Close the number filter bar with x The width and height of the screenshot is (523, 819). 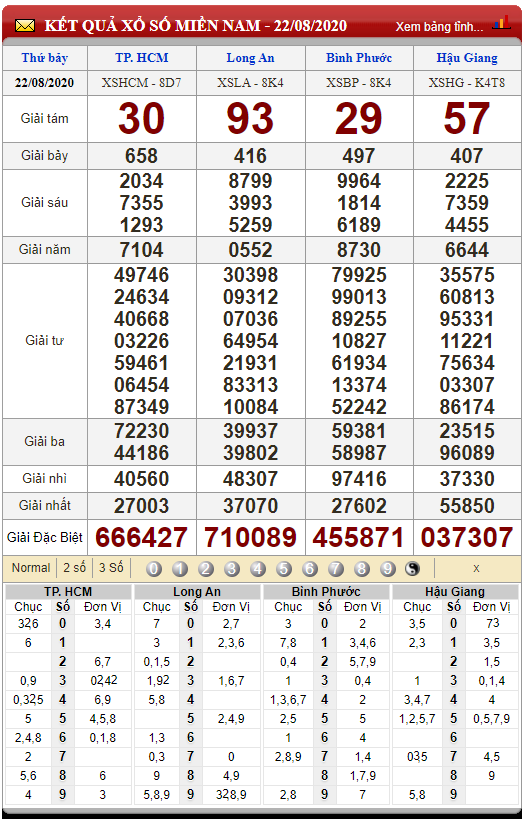click(476, 568)
